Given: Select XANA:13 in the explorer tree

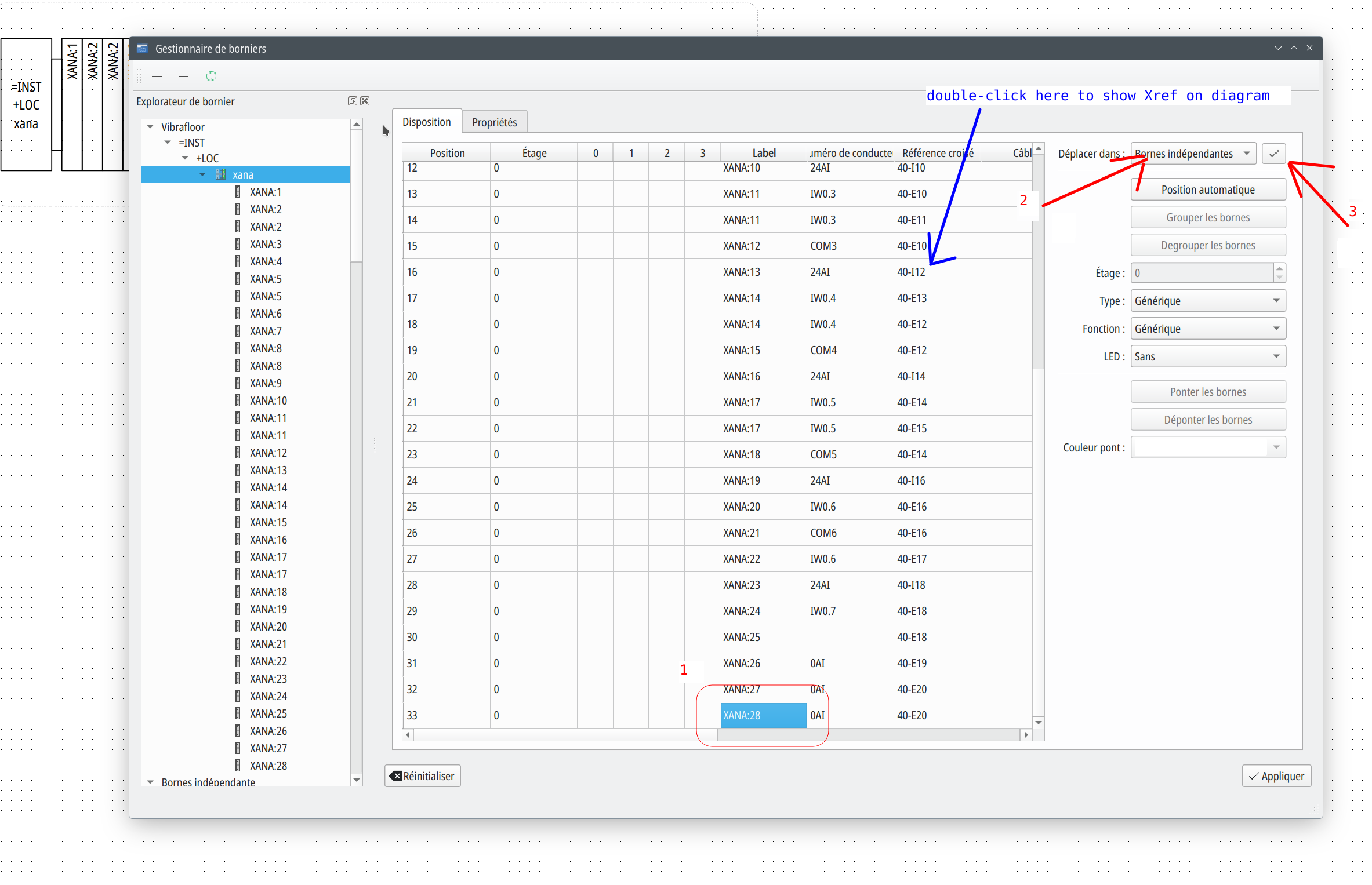Looking at the screenshot, I should pyautogui.click(x=268, y=470).
